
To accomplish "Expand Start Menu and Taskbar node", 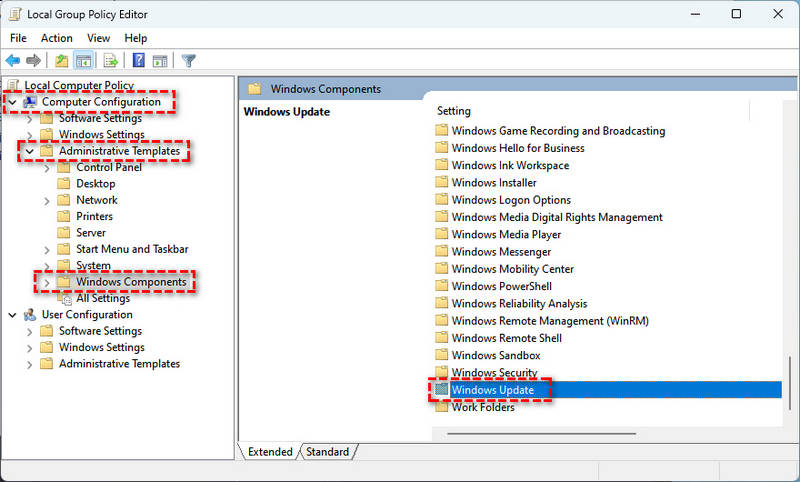I will [x=47, y=250].
